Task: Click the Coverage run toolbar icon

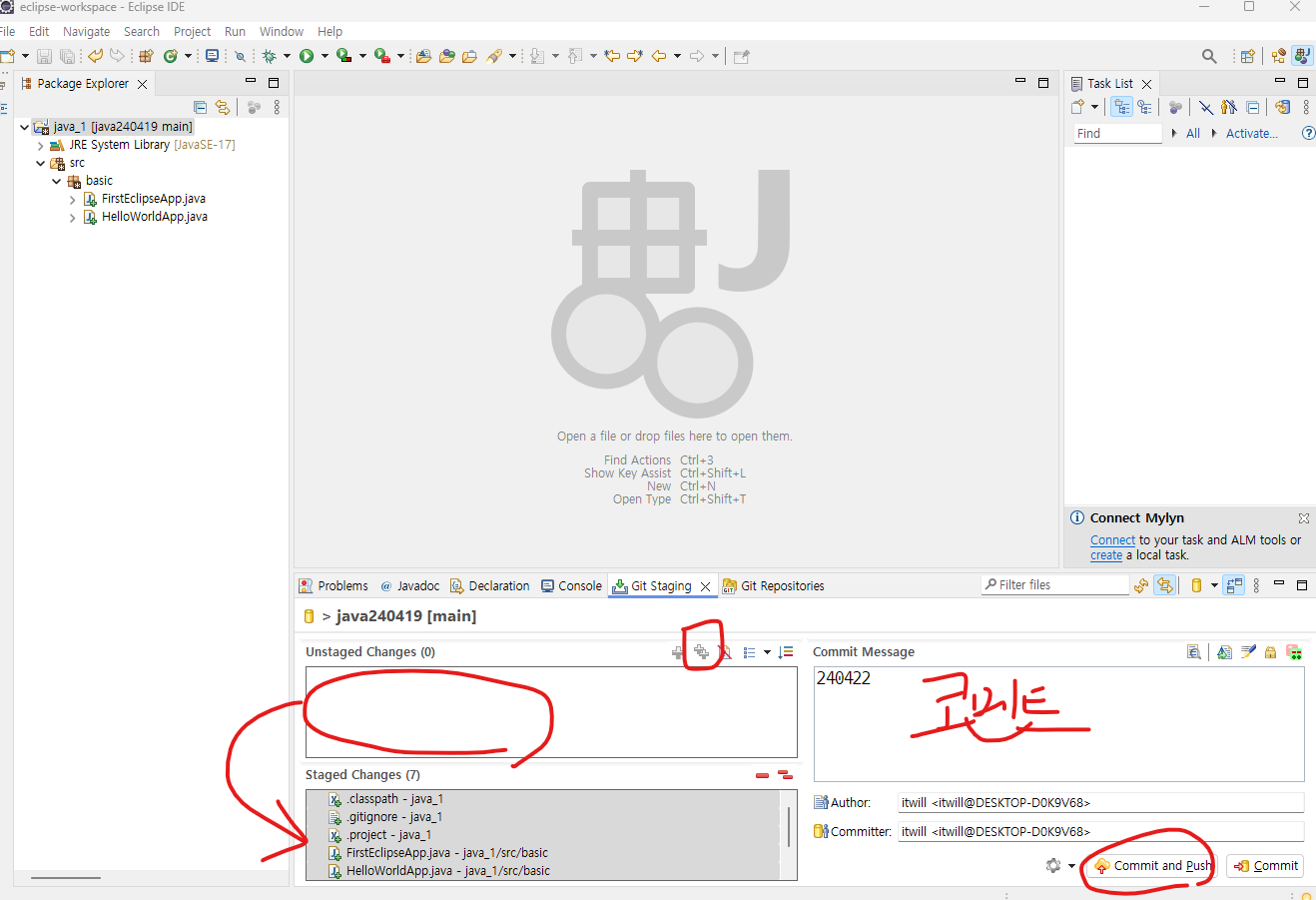Action: pos(343,56)
